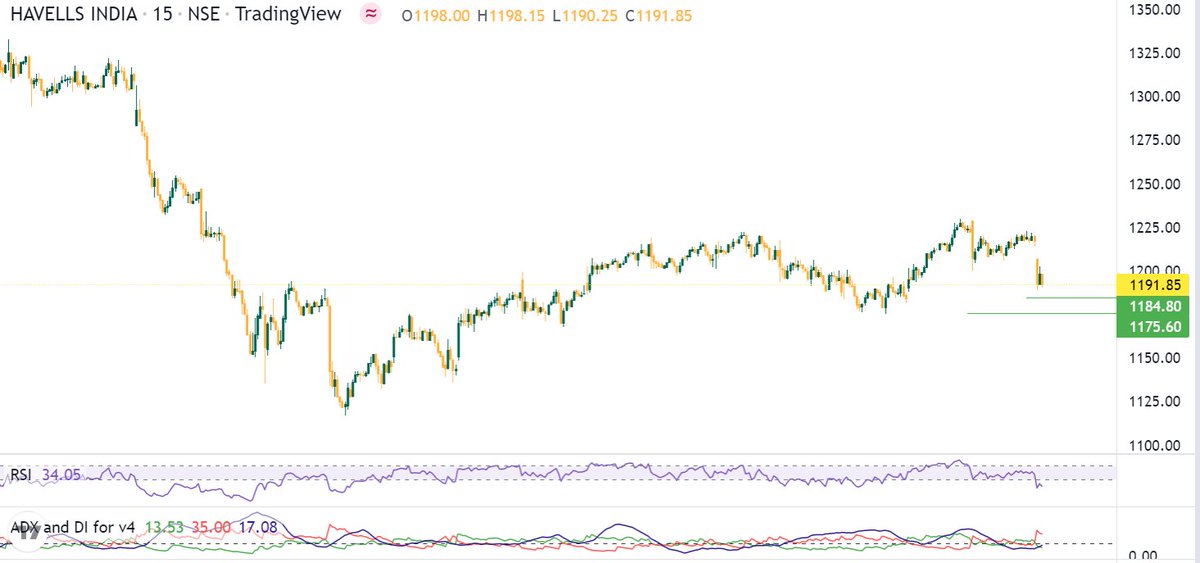Click the 1350.00 price axis label

pos(1156,9)
